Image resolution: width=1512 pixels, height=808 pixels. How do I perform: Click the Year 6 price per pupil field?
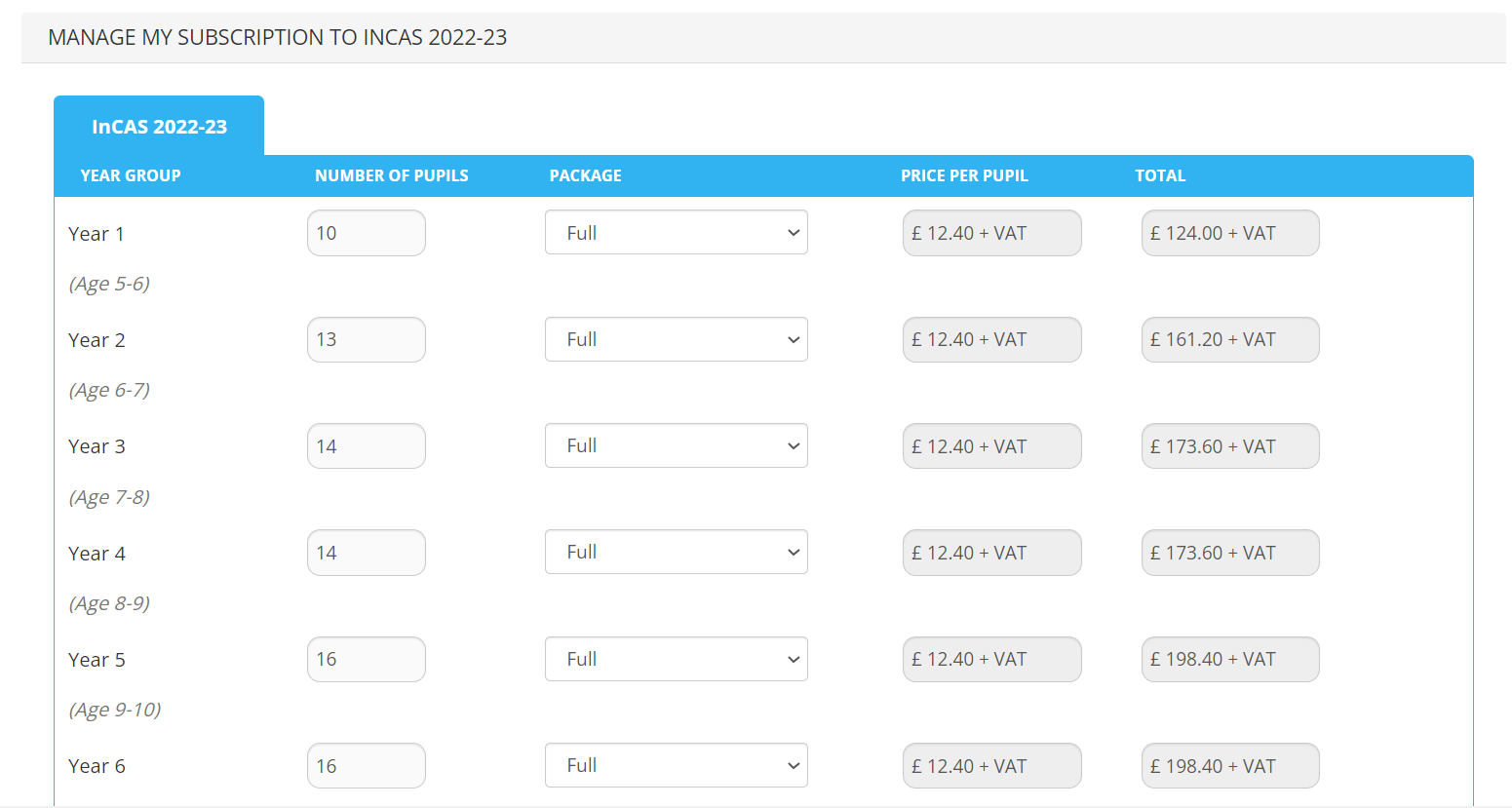[992, 765]
